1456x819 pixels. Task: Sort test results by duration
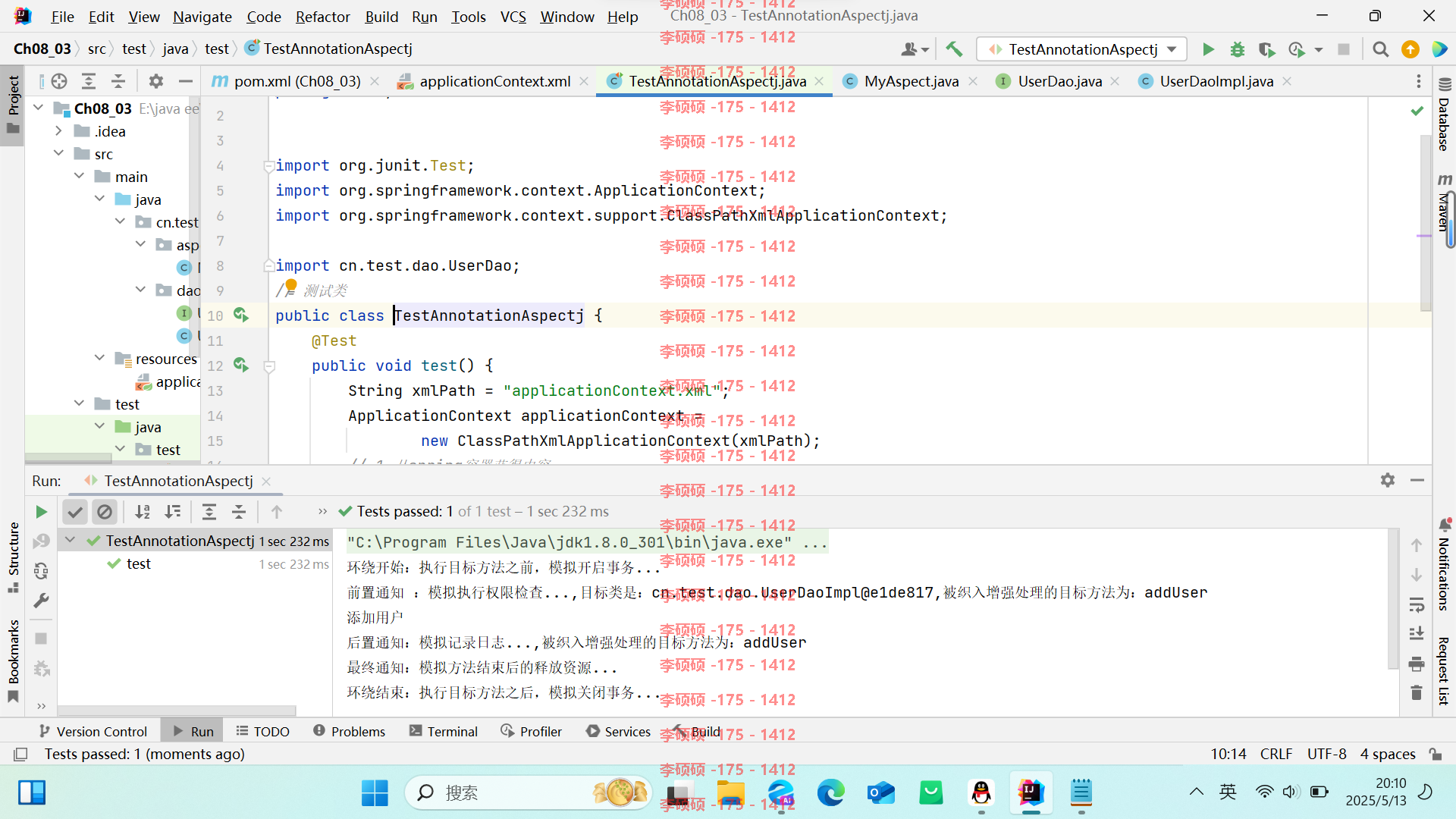[x=173, y=512]
